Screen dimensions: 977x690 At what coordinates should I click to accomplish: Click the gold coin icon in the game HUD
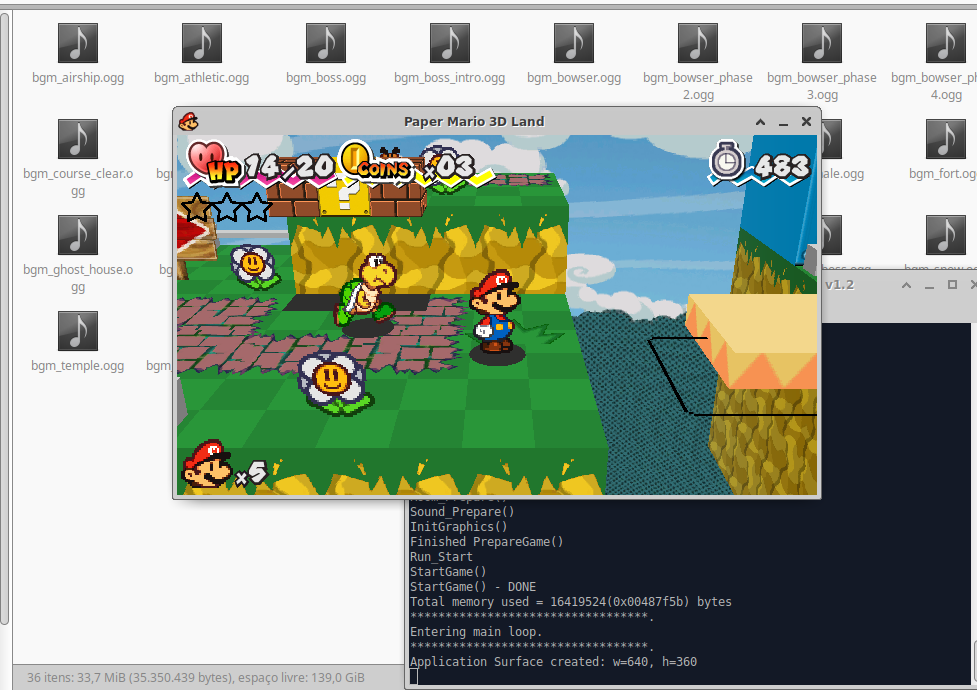(355, 157)
